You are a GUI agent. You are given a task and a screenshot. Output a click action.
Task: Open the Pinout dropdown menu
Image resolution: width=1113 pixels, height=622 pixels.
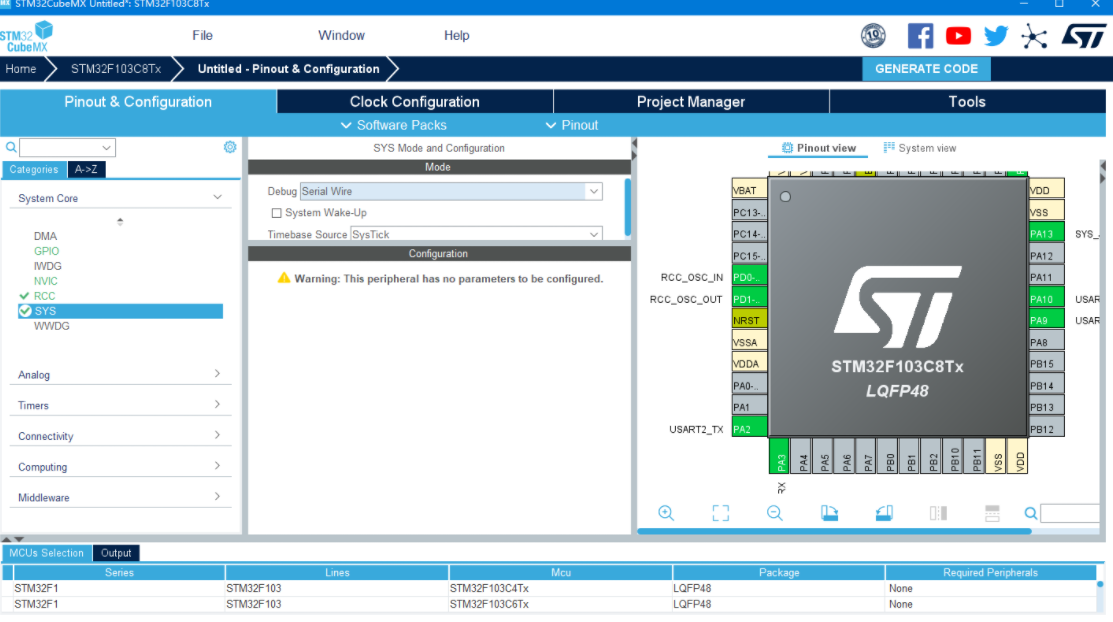tap(572, 125)
